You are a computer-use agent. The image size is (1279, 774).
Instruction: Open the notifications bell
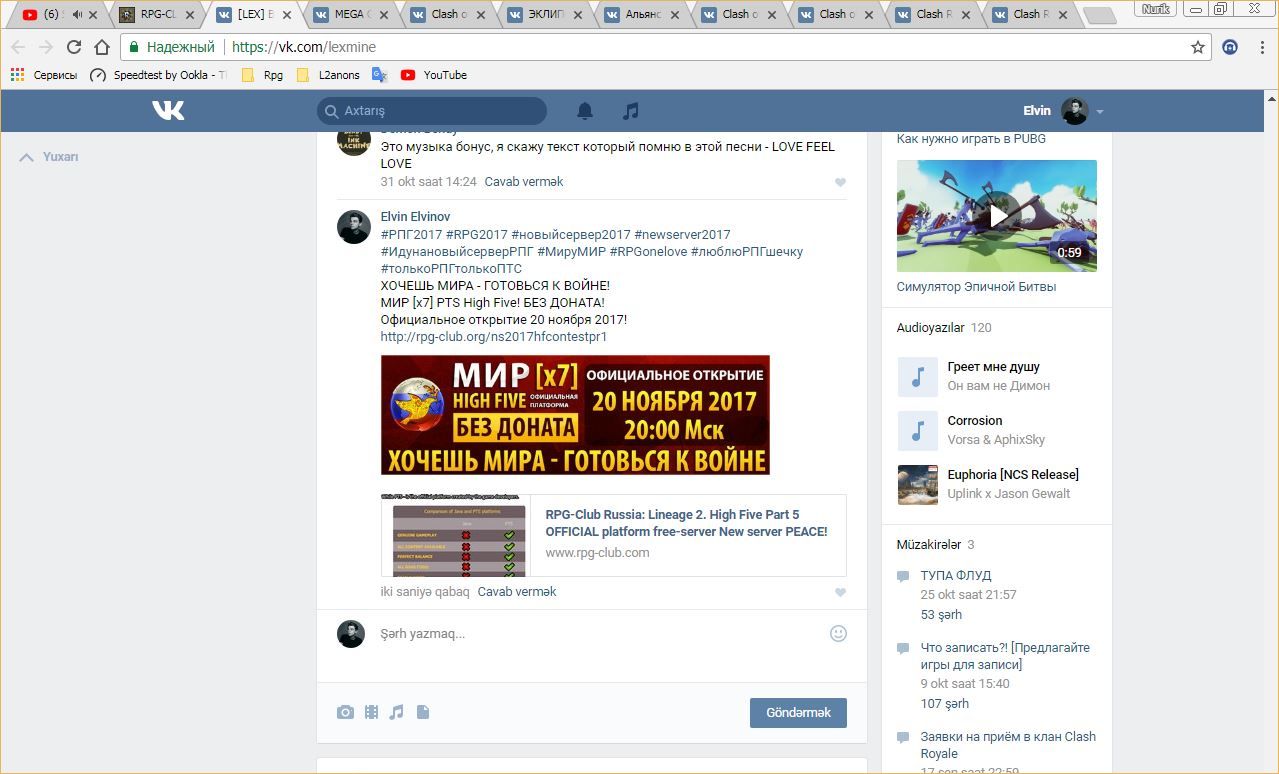pyautogui.click(x=585, y=111)
